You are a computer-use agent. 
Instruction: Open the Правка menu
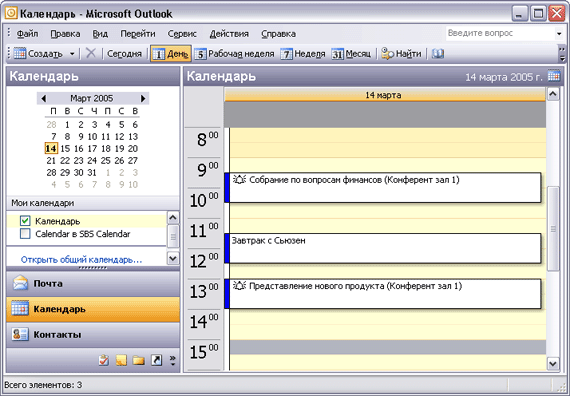click(65, 34)
